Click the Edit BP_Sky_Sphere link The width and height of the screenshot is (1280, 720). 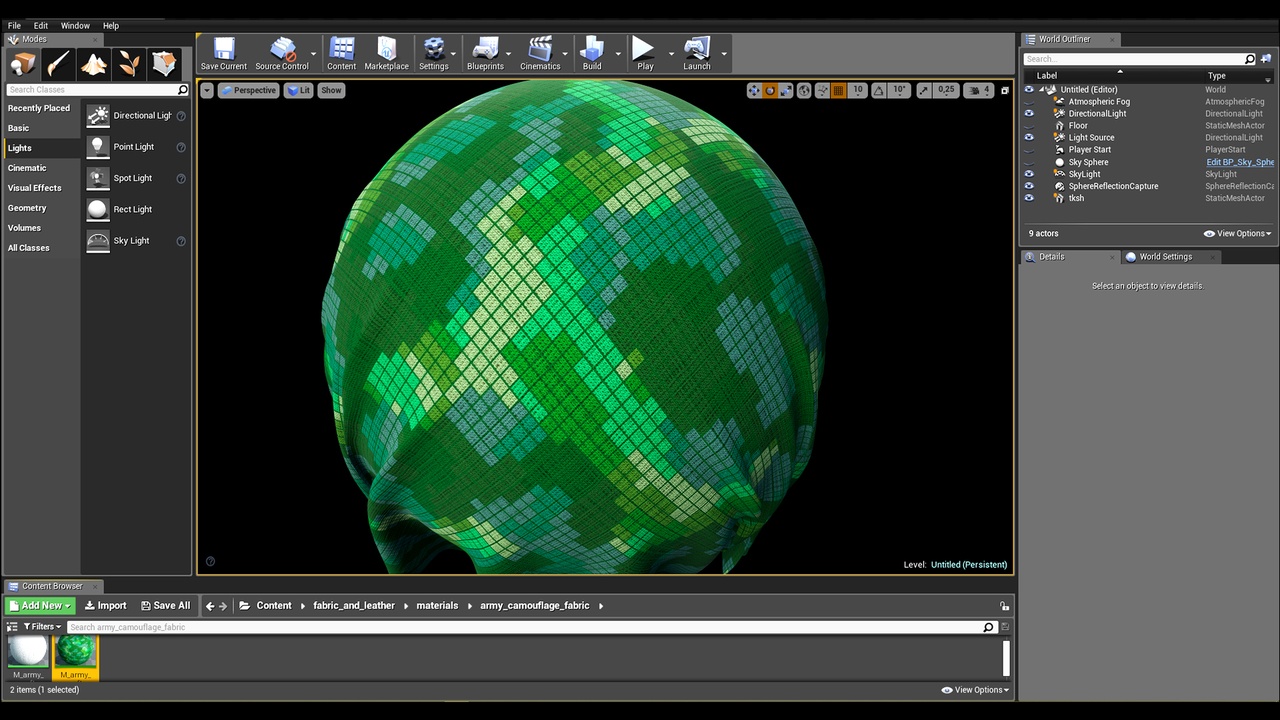pos(1240,162)
